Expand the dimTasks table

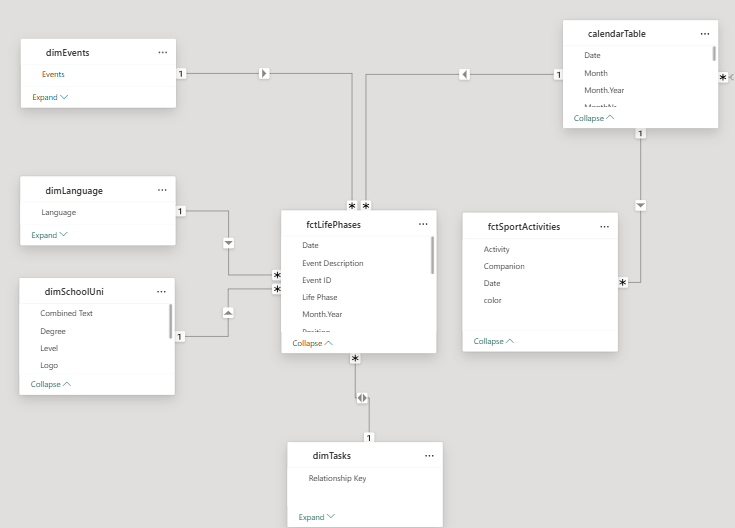(x=316, y=517)
